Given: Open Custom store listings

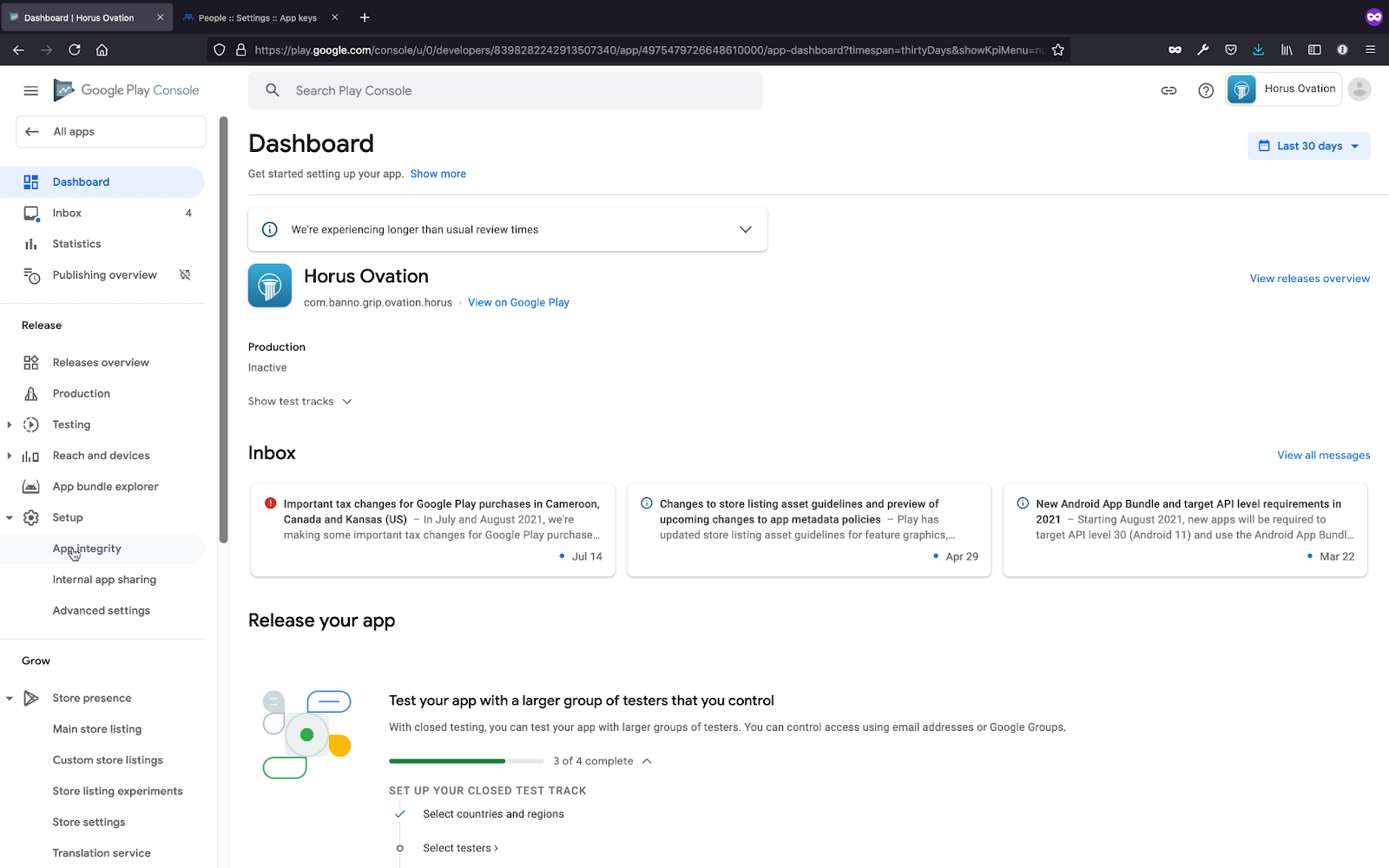Looking at the screenshot, I should (102, 760).
